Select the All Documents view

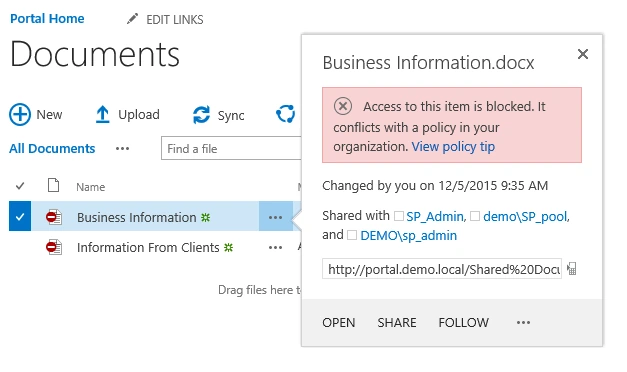point(52,149)
